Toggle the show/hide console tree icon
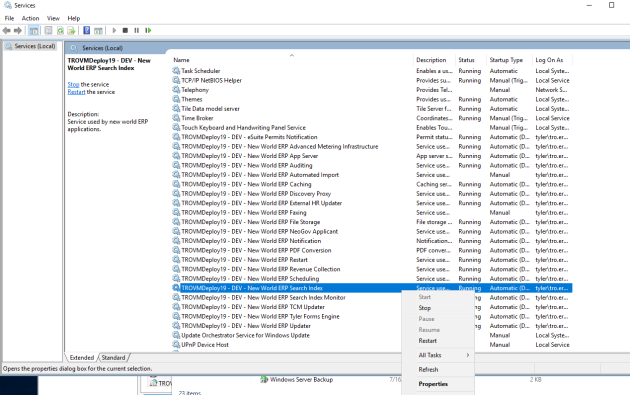This screenshot has height=395, width=630. tap(34, 31)
